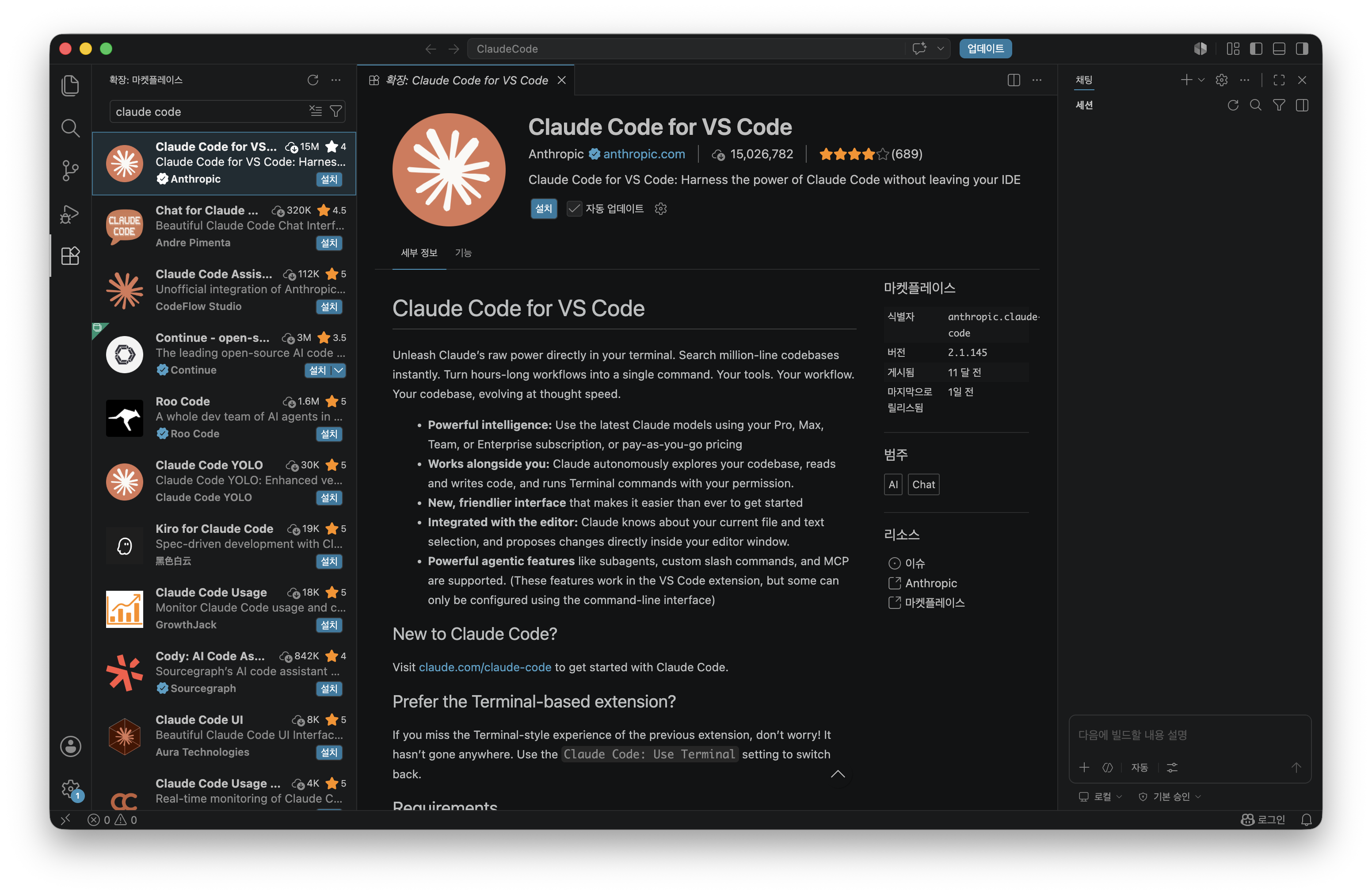Open errors and warnings count in status bar
Viewport: 1372px width, 895px height.
[x=112, y=819]
